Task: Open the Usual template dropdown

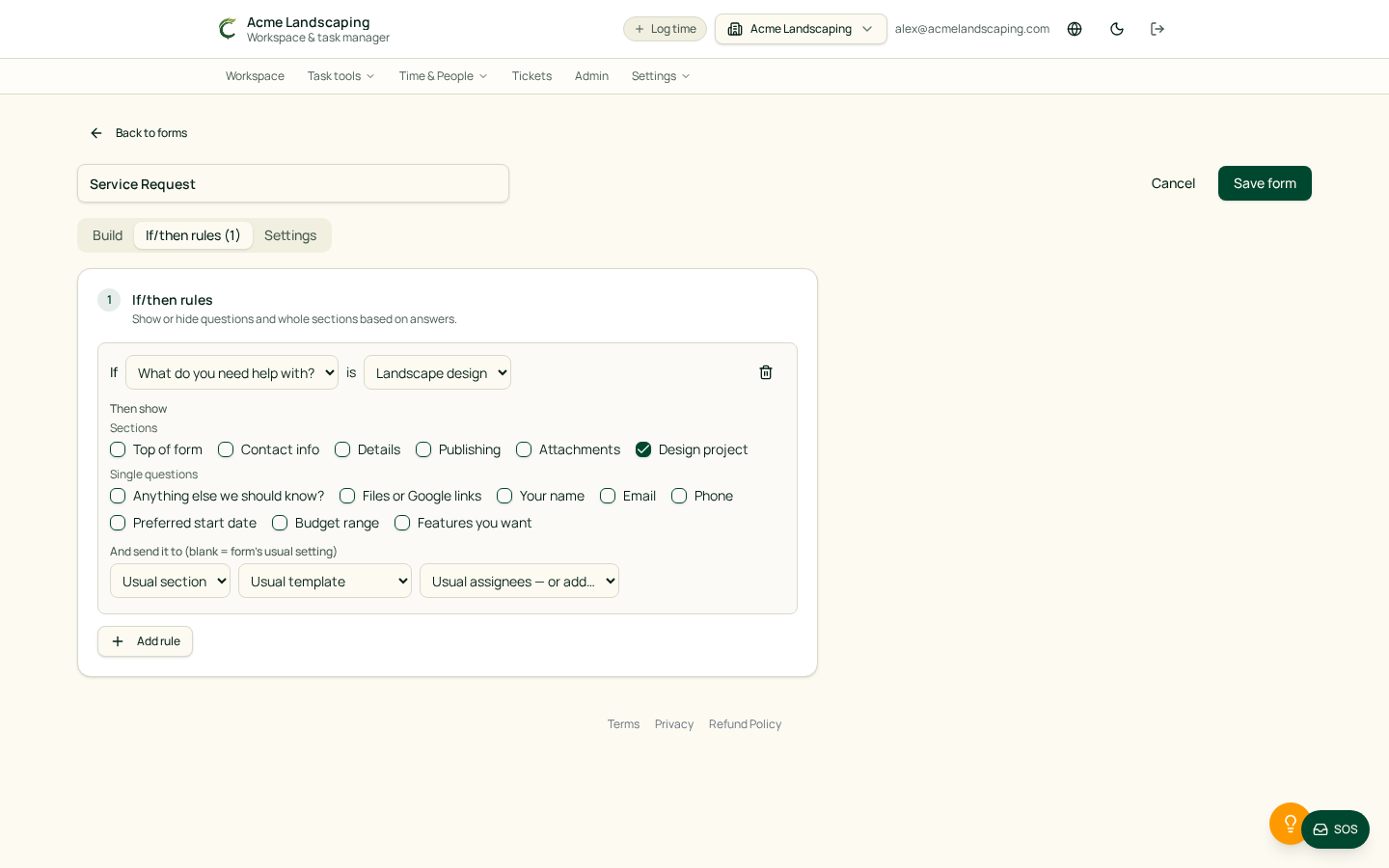Action: (325, 581)
